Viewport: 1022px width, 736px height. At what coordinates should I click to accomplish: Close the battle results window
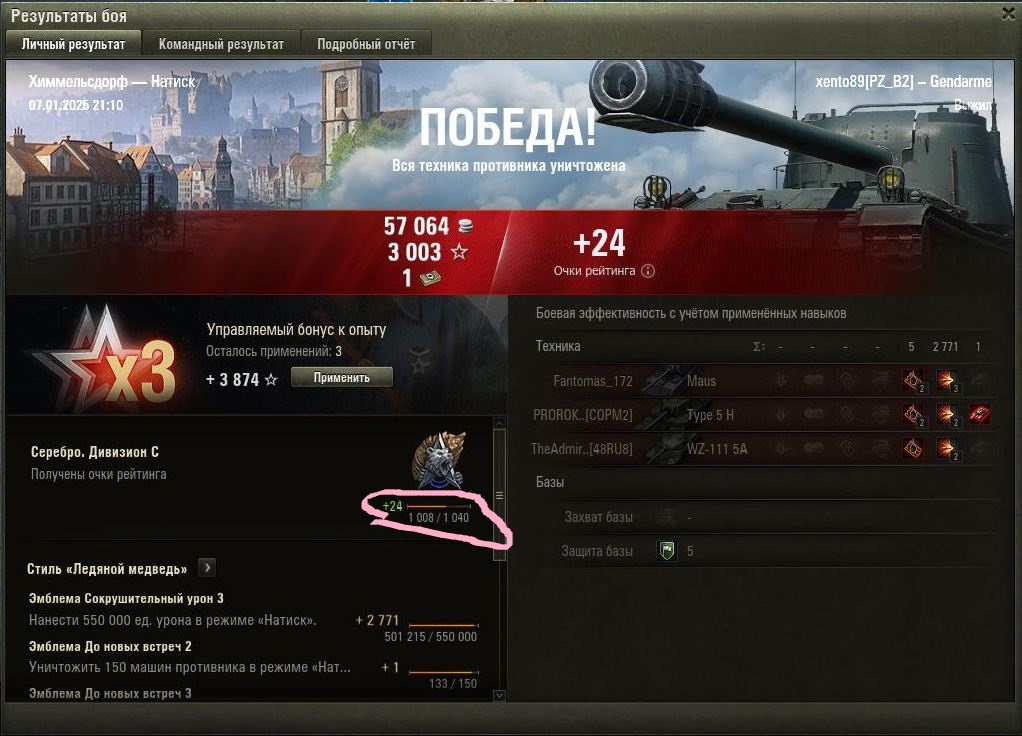(1008, 14)
